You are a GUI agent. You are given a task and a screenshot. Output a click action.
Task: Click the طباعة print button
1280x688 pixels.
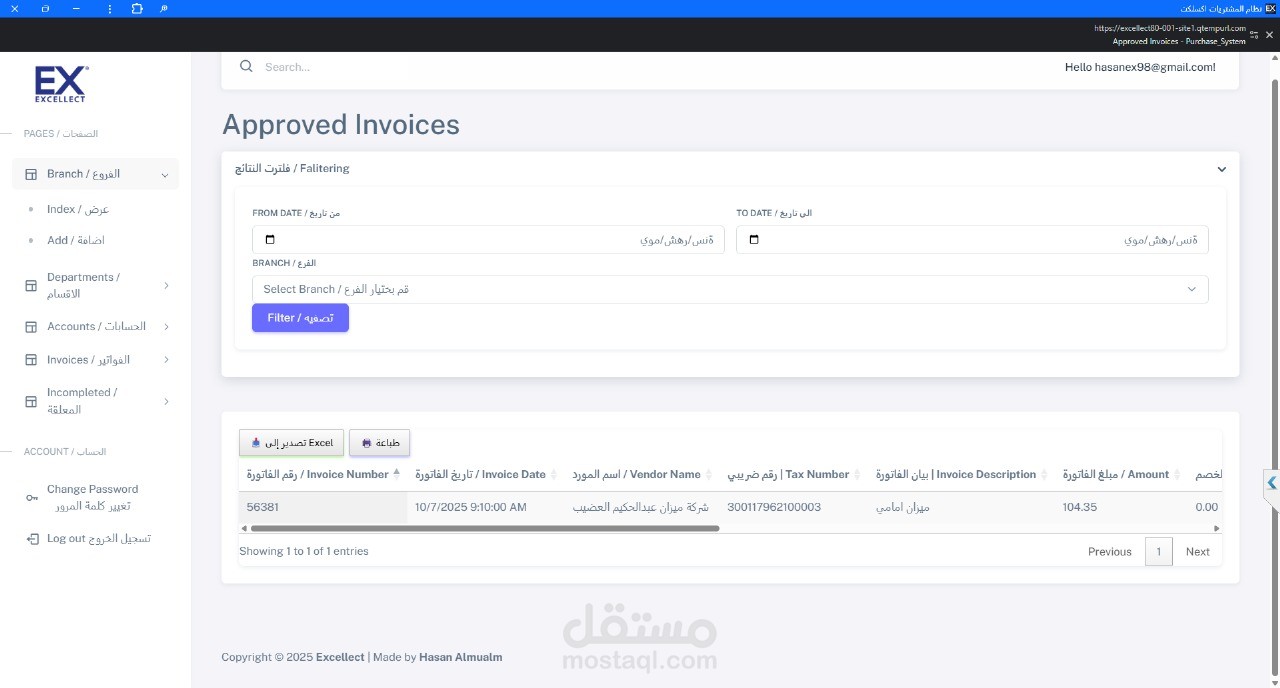tap(380, 443)
